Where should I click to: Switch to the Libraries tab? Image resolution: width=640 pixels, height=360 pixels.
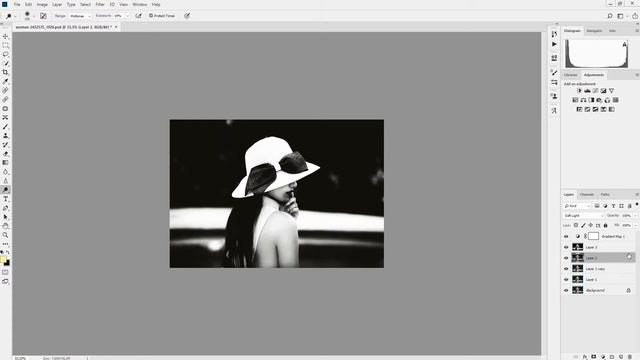pos(571,75)
